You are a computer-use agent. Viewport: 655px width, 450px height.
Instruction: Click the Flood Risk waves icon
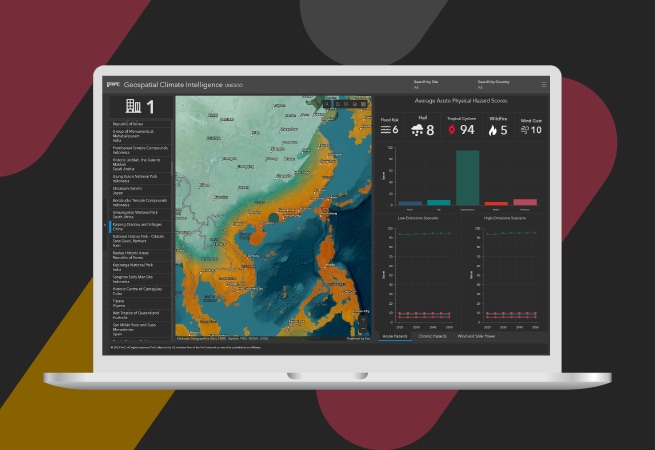pyautogui.click(x=387, y=129)
